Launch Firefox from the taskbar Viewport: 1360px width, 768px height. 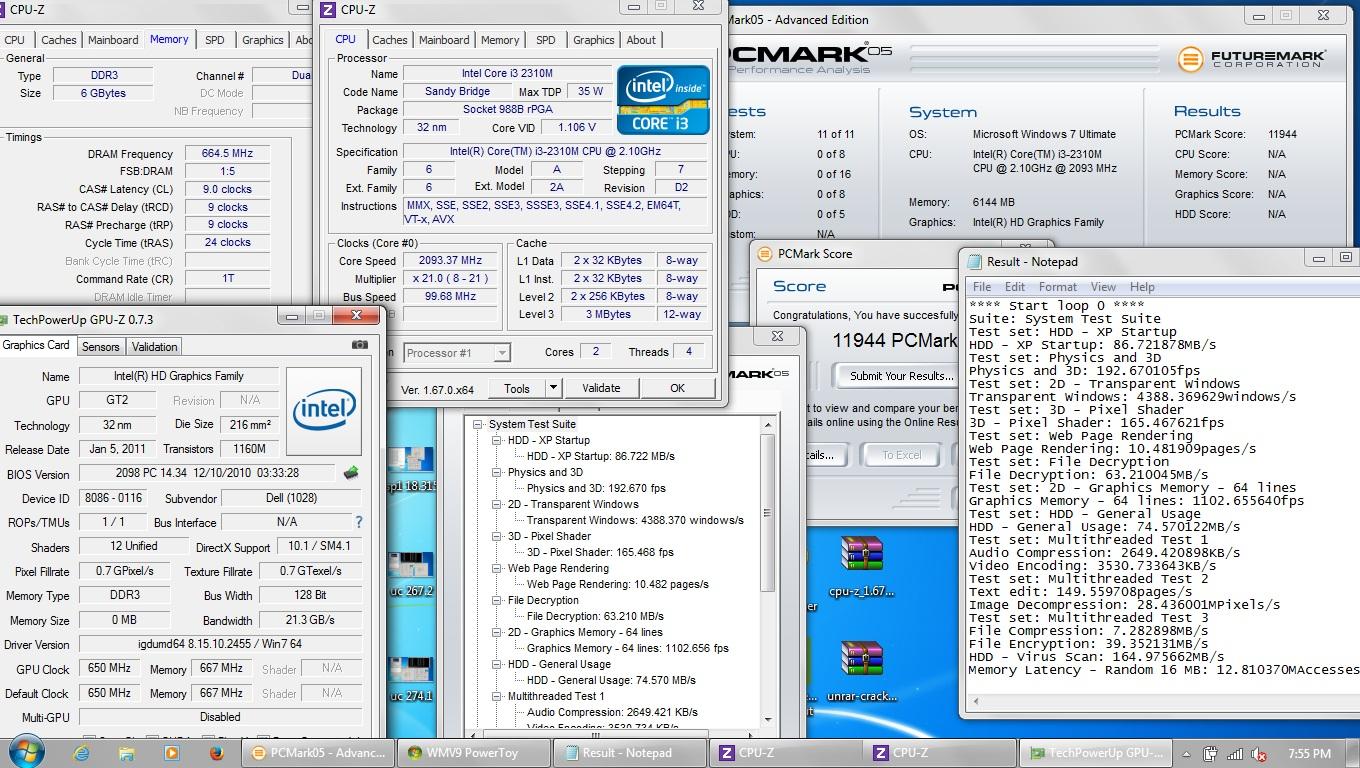click(217, 753)
